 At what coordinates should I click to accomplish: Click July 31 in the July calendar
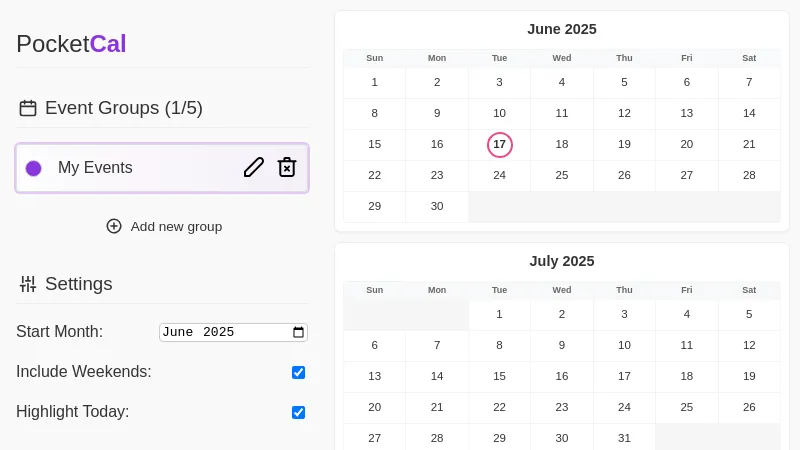pos(624,437)
